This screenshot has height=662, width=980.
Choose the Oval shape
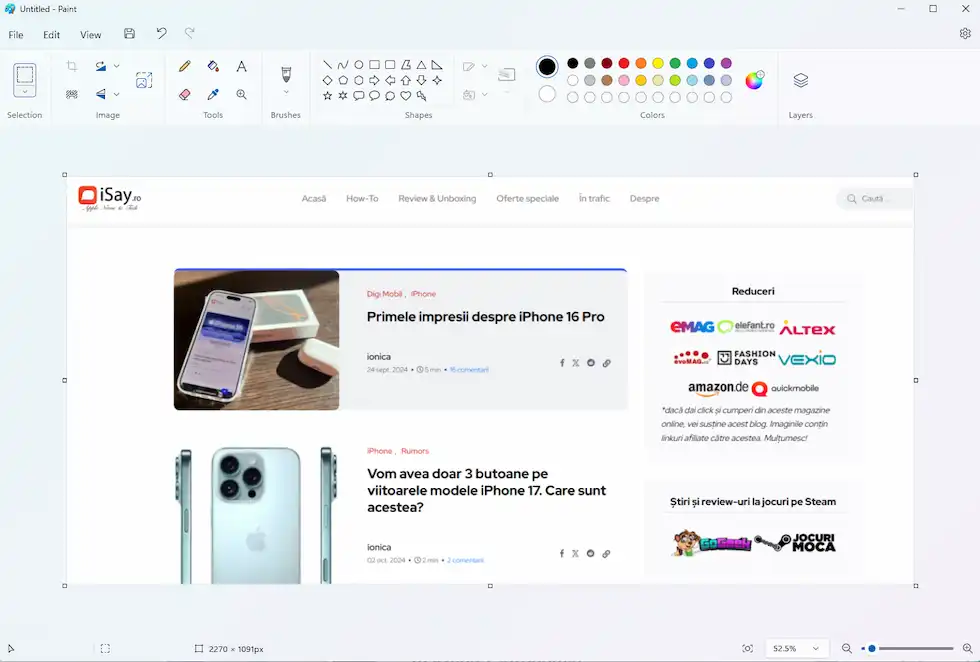tap(359, 64)
